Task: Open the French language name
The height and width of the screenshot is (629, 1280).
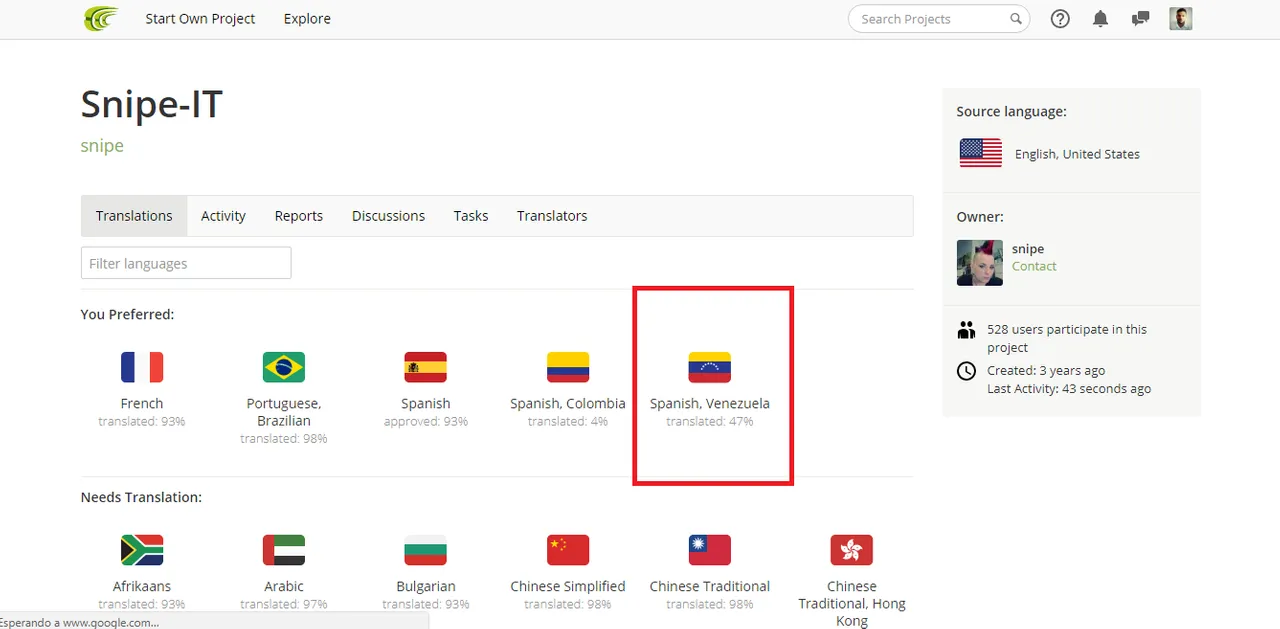Action: [x=142, y=404]
